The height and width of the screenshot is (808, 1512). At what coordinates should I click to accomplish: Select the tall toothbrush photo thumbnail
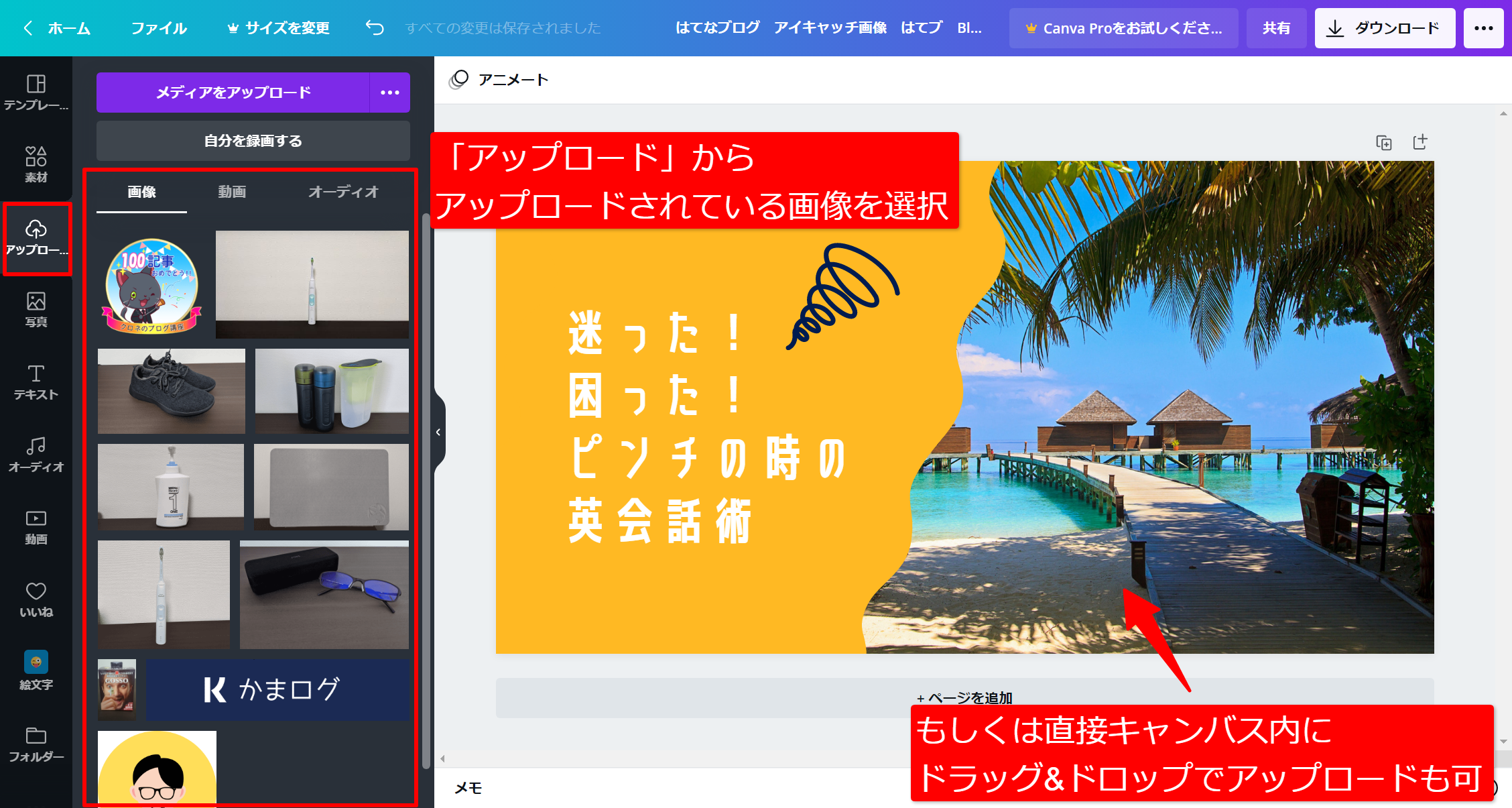click(x=164, y=595)
